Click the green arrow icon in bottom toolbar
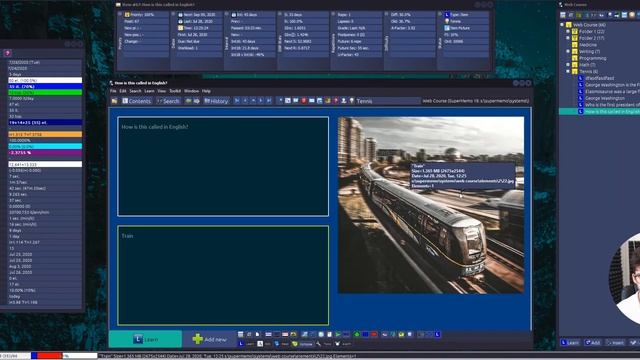Viewport: 640px width, 360px height. pos(357,334)
